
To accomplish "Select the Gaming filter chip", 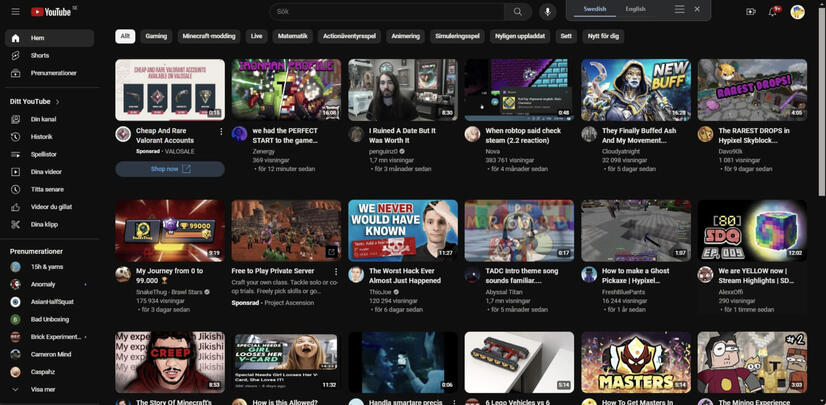I will [x=156, y=36].
